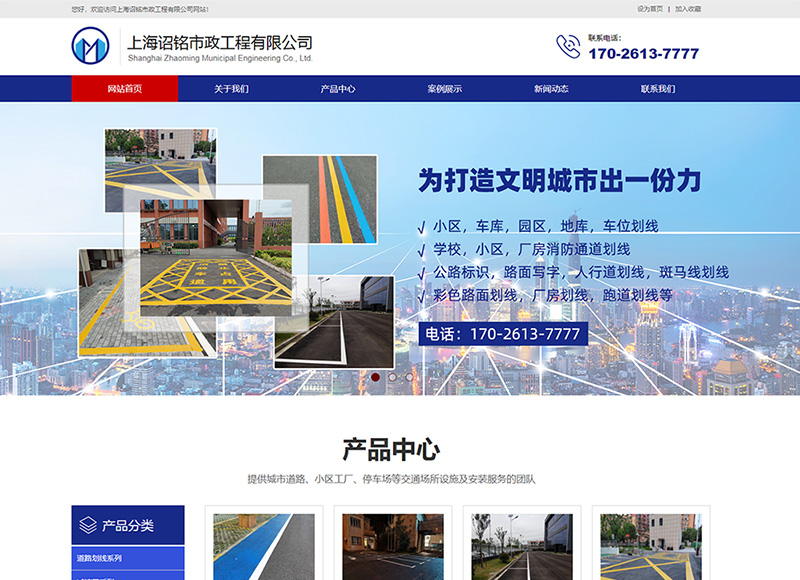Click the subtitle 提供城市道路、小区工厂 text
The image size is (800, 580).
click(391, 479)
